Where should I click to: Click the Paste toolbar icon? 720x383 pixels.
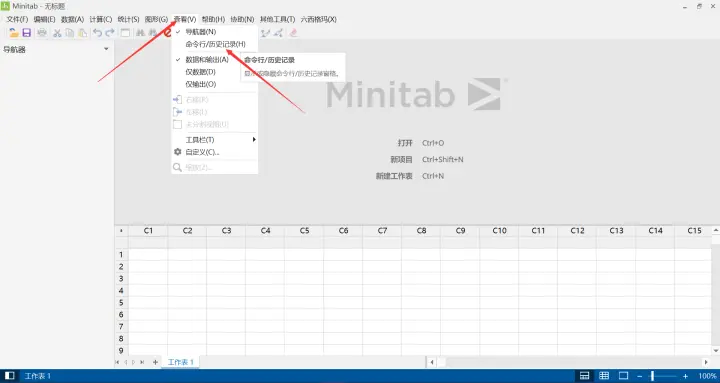83,33
